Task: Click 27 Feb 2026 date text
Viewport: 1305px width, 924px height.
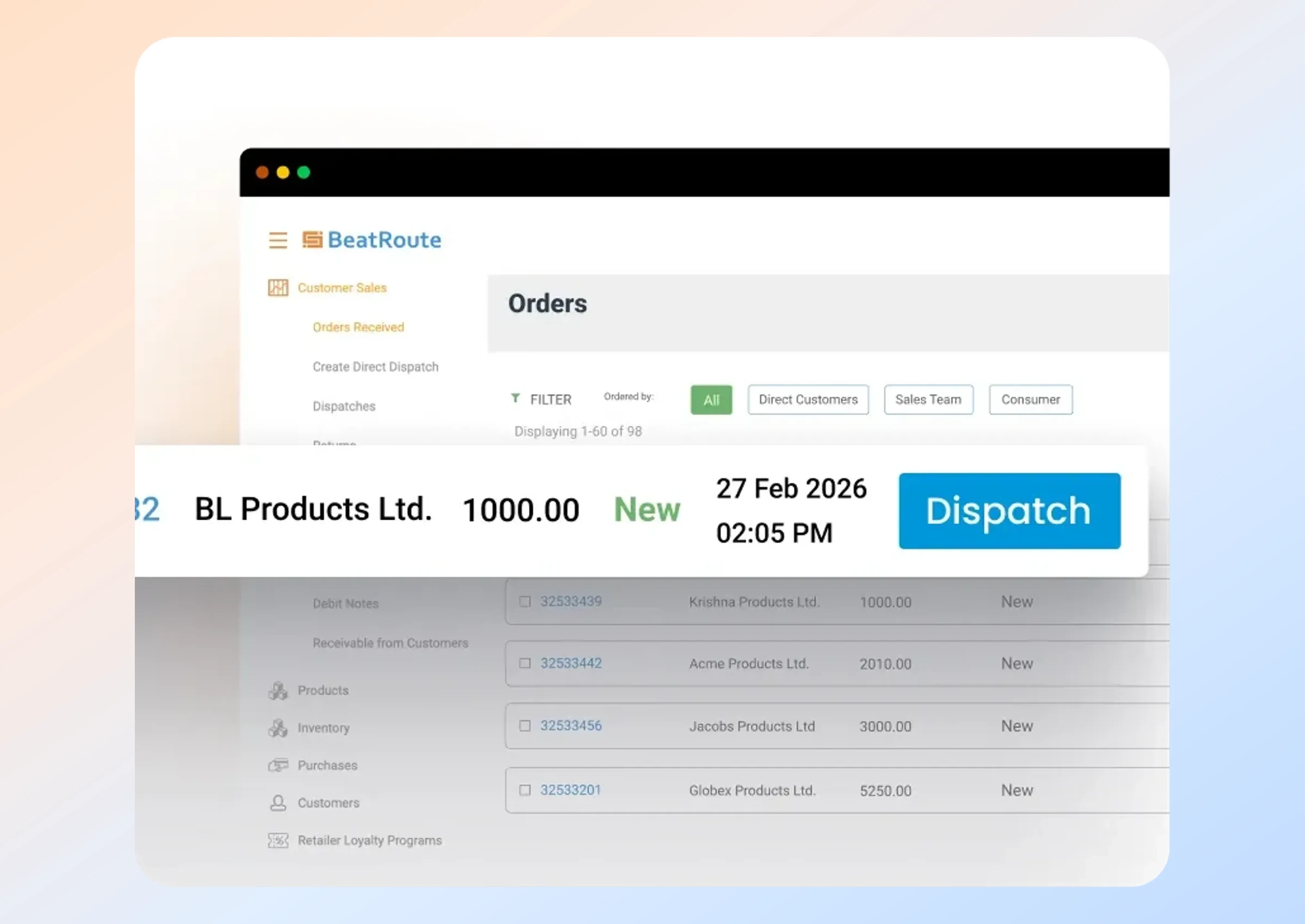Action: [x=791, y=489]
